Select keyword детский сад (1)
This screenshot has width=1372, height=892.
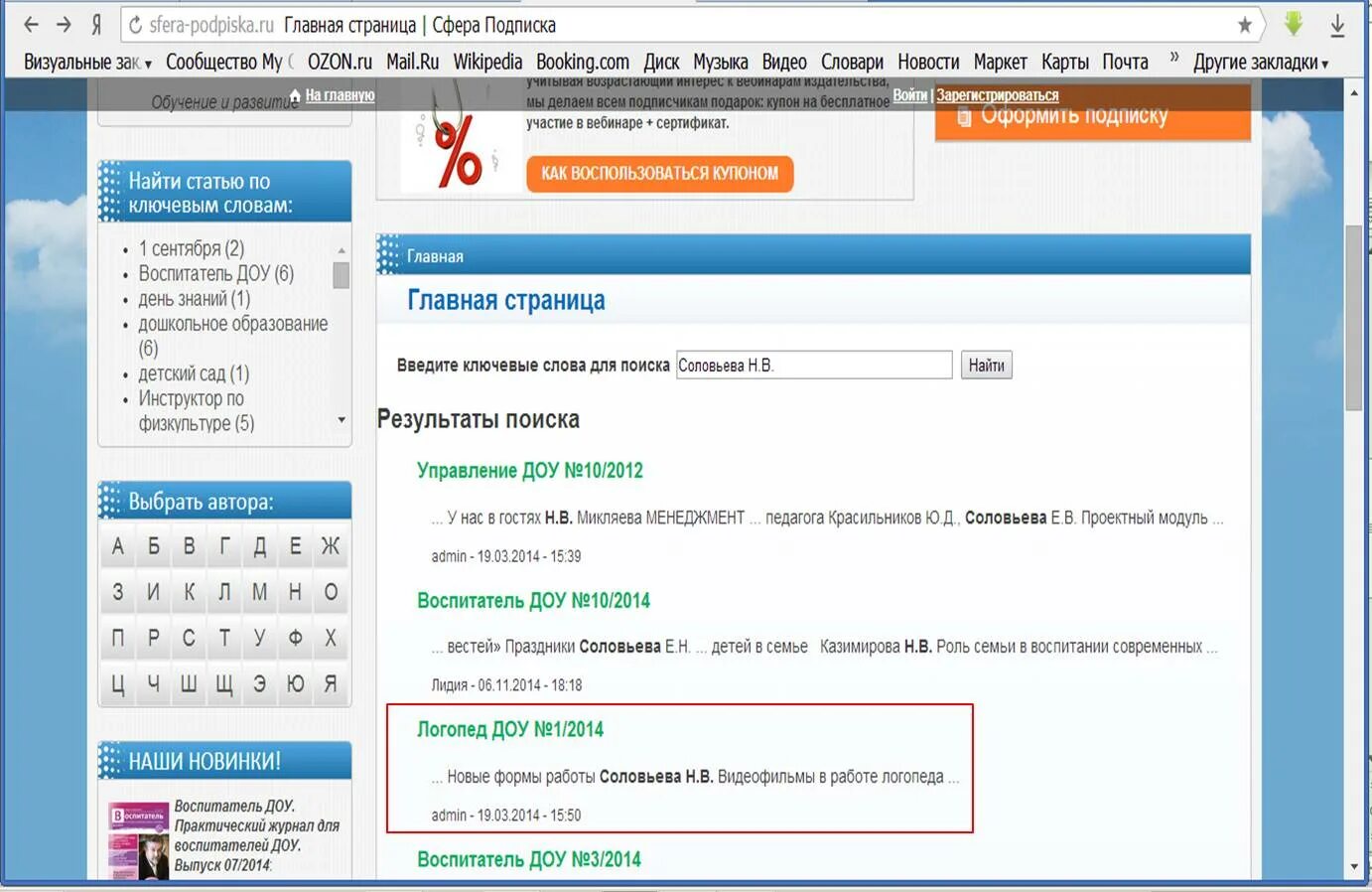[194, 373]
